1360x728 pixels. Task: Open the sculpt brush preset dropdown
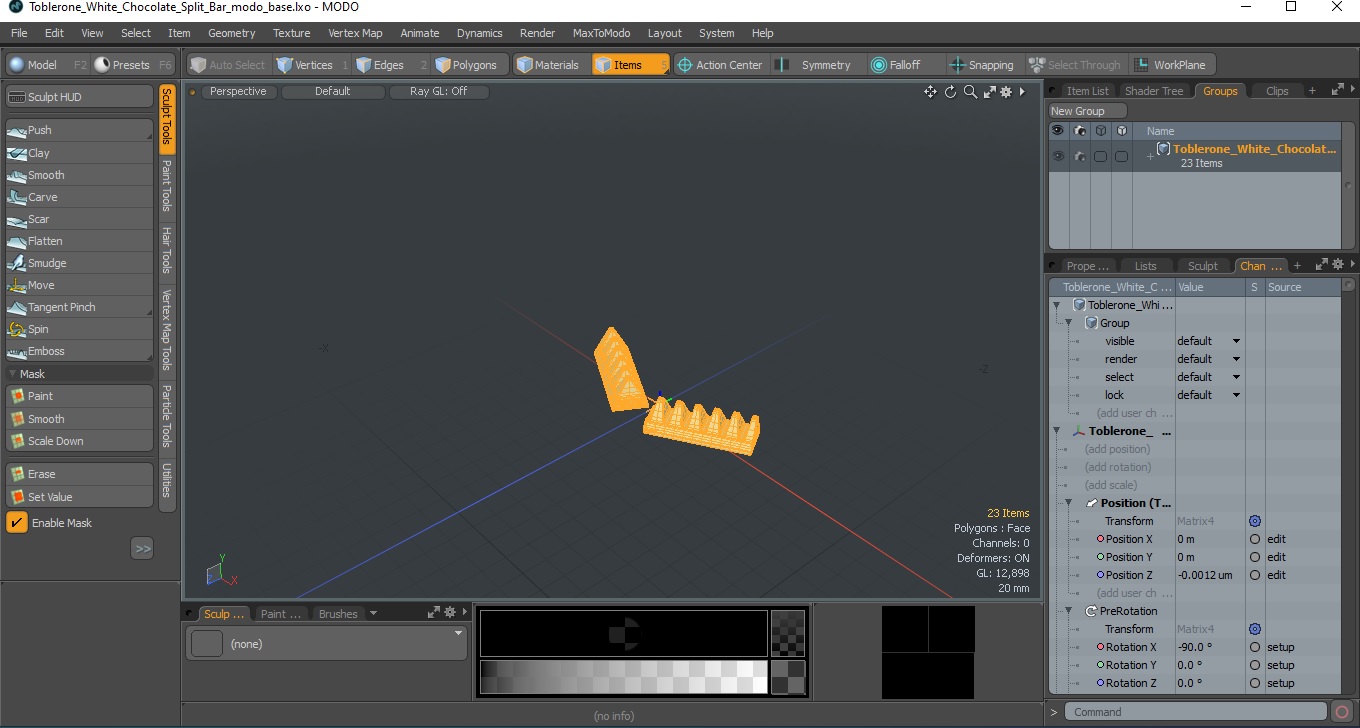(459, 632)
